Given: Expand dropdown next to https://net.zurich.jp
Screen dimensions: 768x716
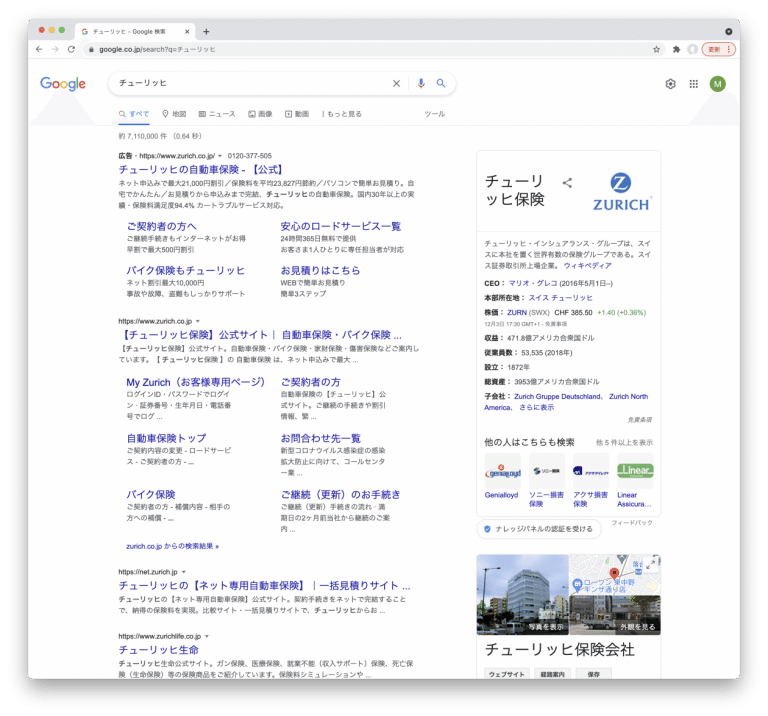Looking at the screenshot, I should pyautogui.click(x=184, y=572).
